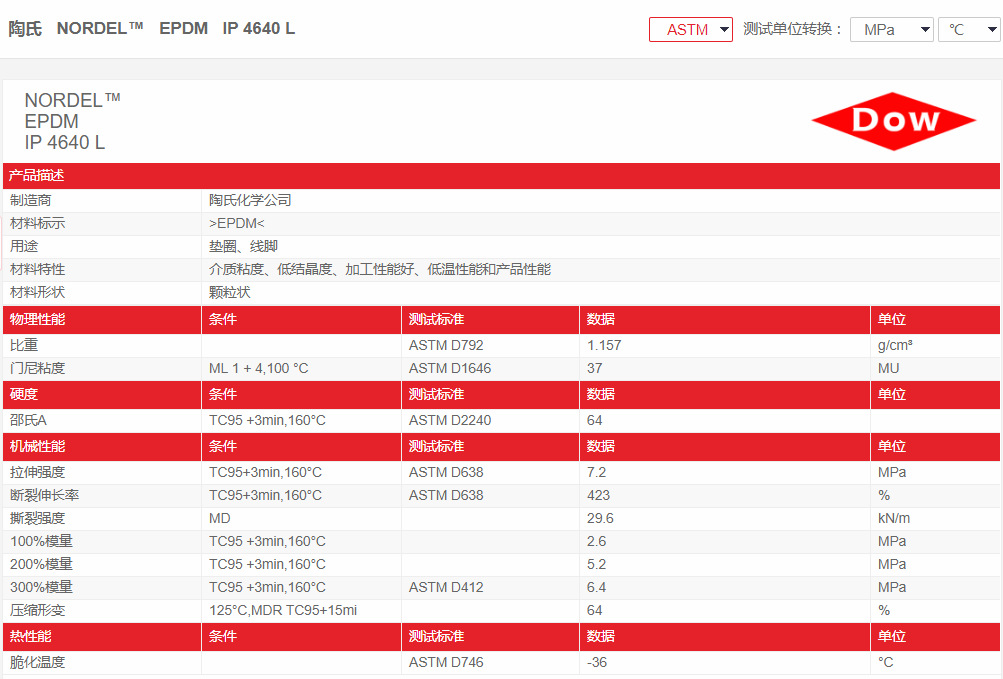Select the elongation at break value '423'
This screenshot has width=1003, height=679.
[598, 495]
